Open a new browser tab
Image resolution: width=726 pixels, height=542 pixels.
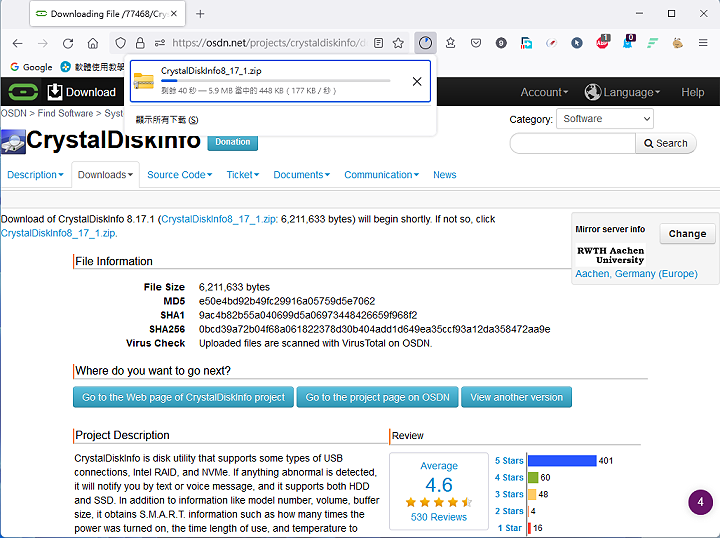[200, 14]
